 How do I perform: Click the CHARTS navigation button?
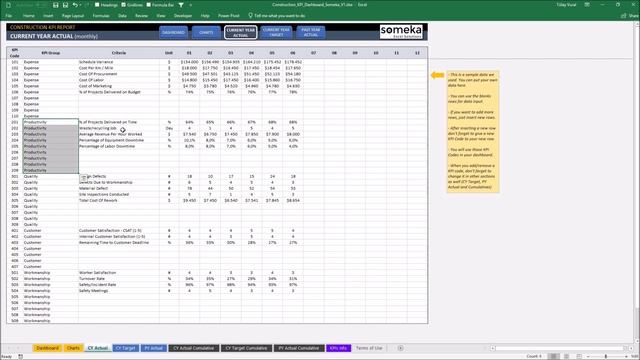point(206,32)
